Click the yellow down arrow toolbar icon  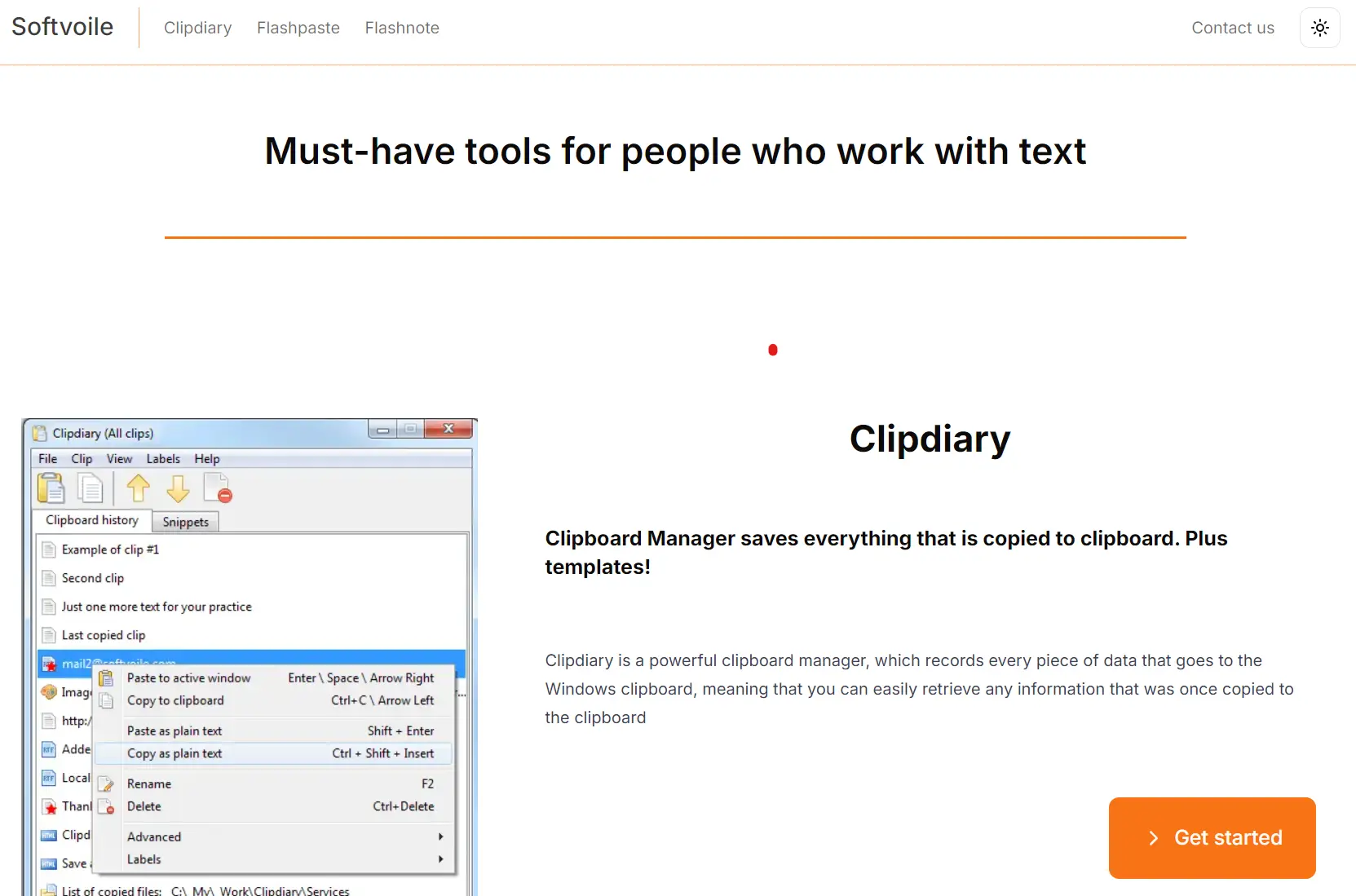coord(178,488)
